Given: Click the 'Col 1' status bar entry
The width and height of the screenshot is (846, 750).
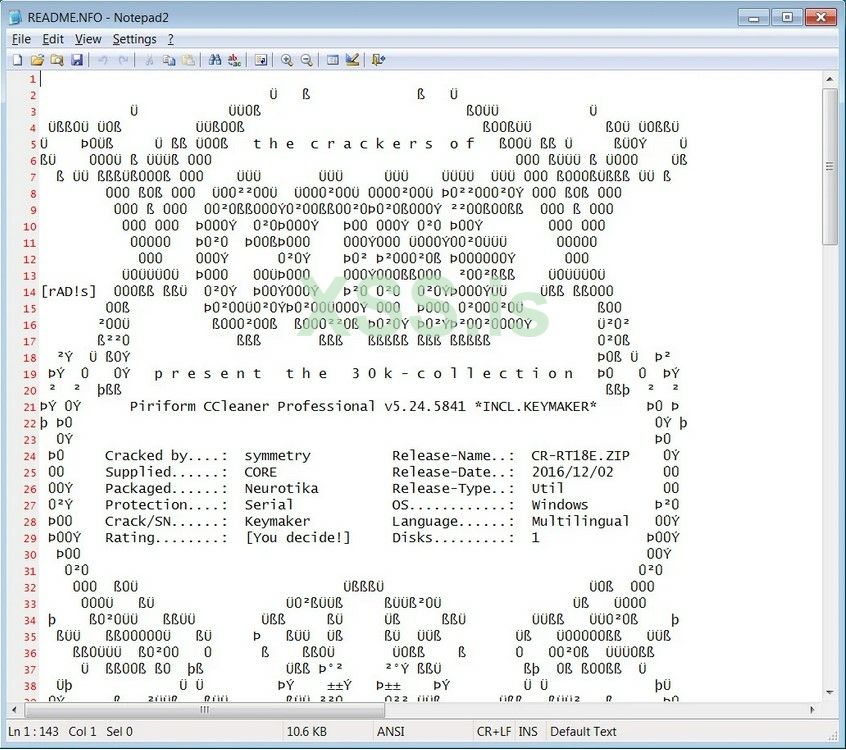Looking at the screenshot, I should (82, 732).
